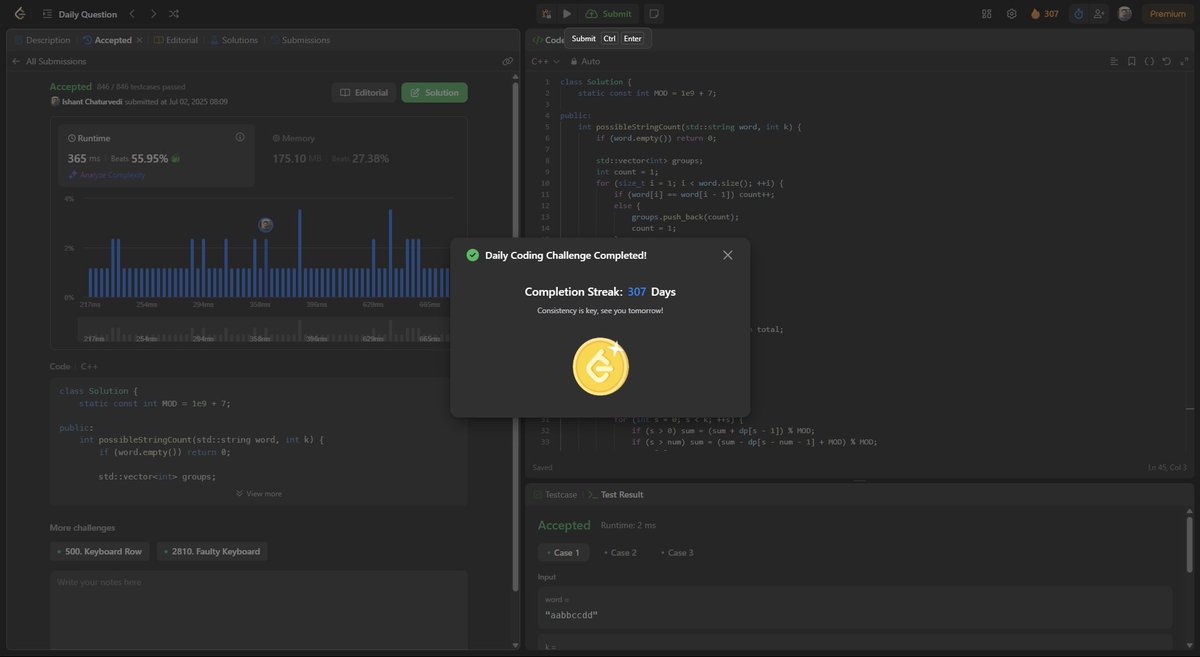Select the Memory stats card
This screenshot has height=657, width=1200.
point(361,156)
